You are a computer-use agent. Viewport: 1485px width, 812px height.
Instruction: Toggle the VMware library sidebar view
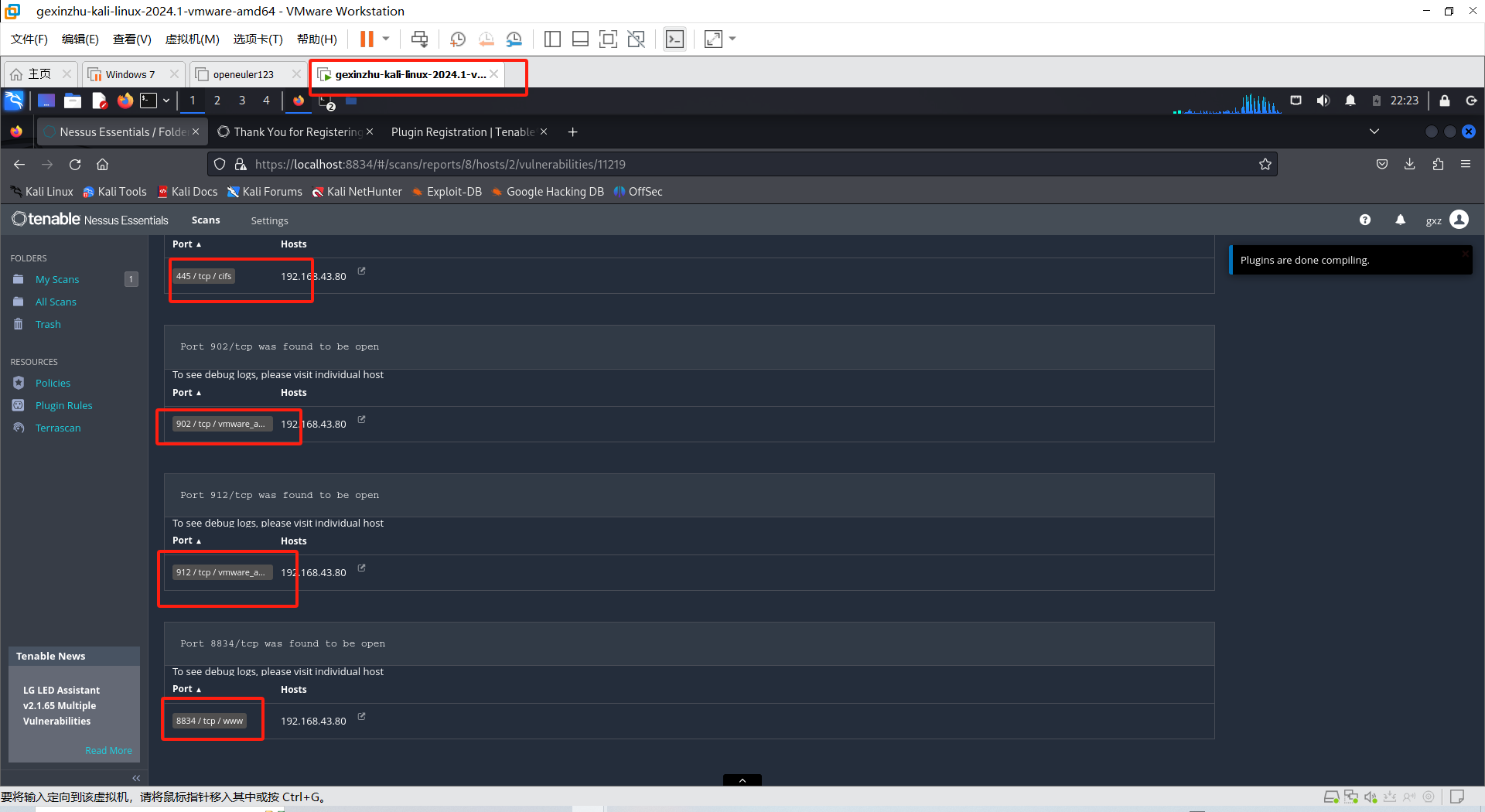pos(552,39)
